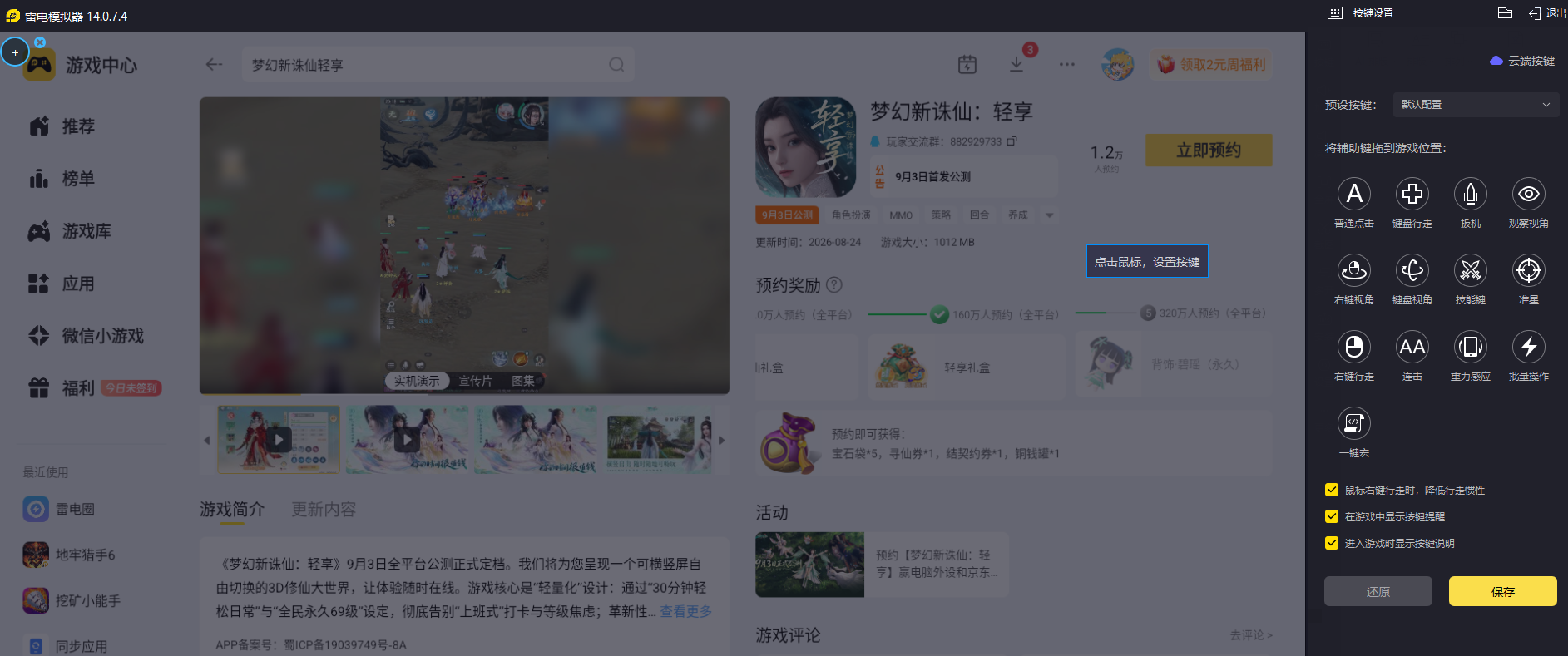Play the first video thumbnail with red-dressed character
1568x656 pixels.
pos(279,440)
